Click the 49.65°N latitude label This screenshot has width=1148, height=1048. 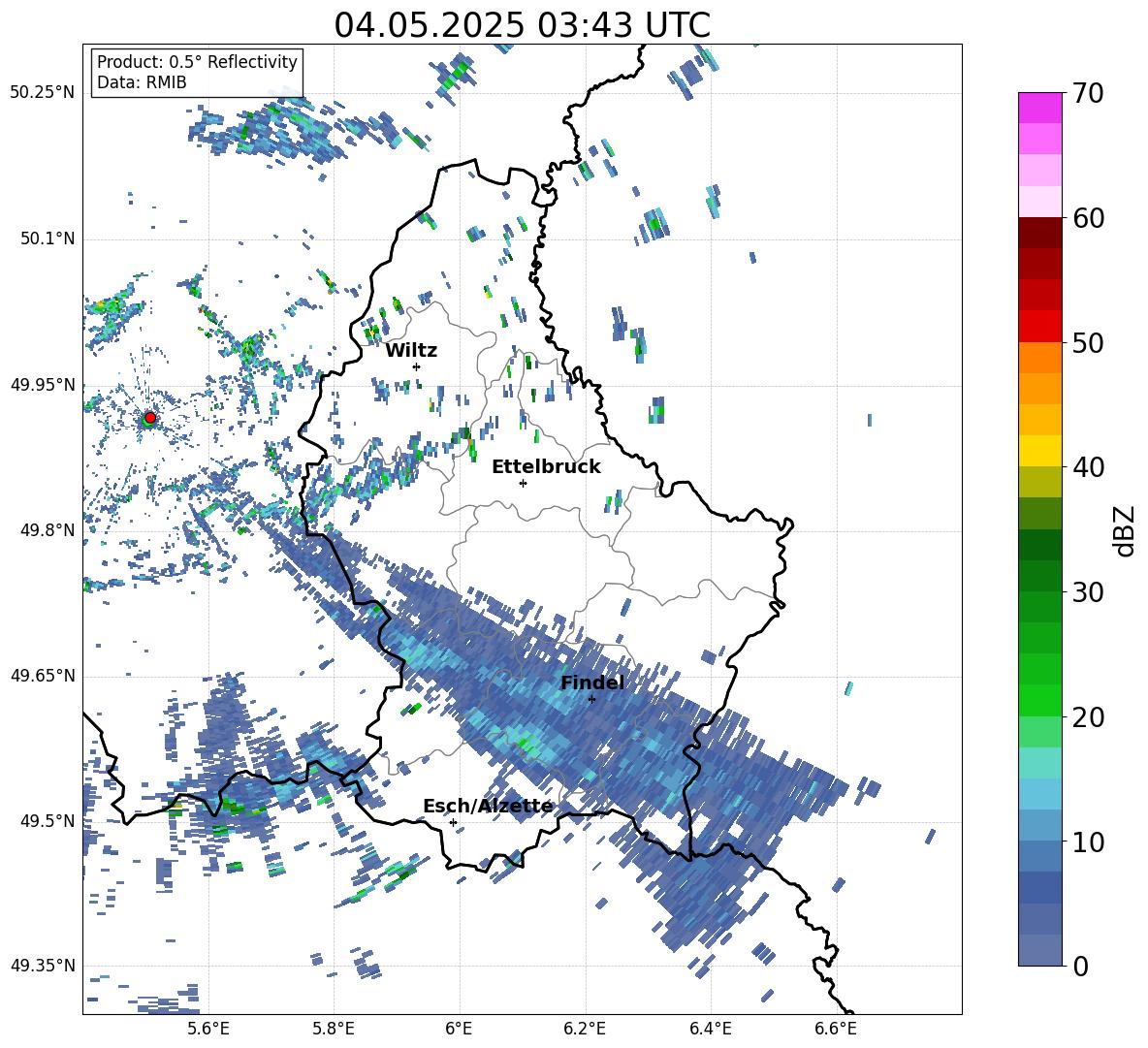[x=43, y=676]
